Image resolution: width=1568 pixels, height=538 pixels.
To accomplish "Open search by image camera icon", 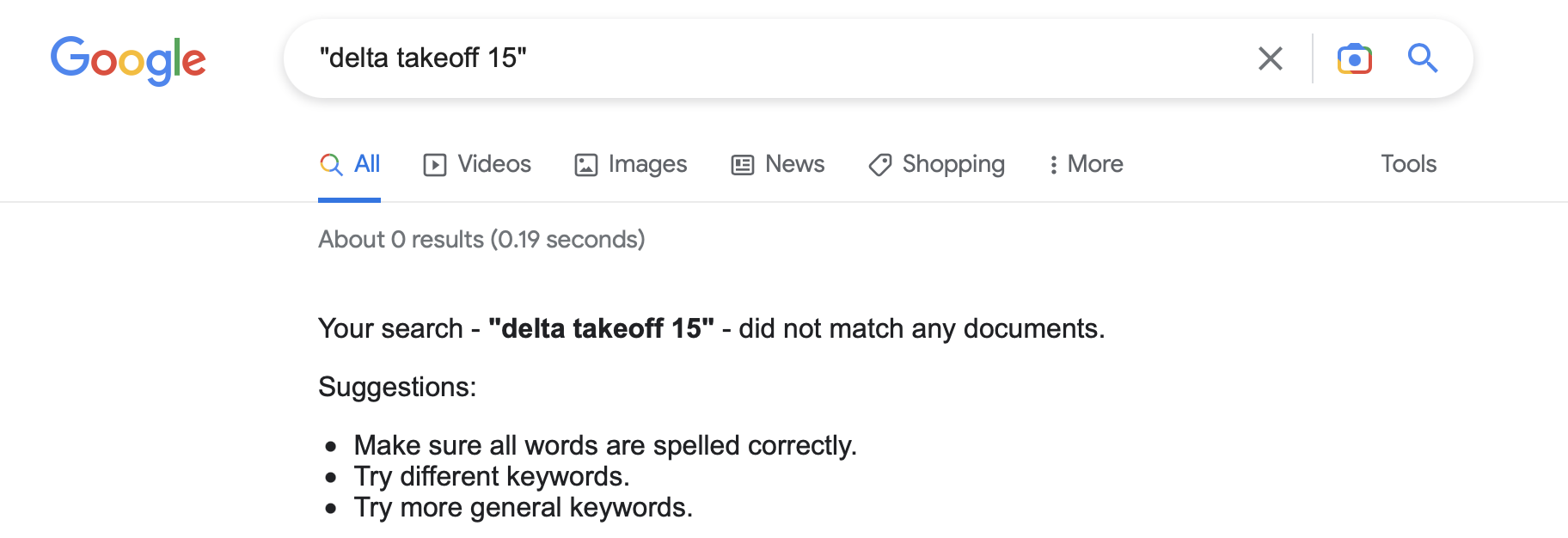I will [x=1354, y=58].
